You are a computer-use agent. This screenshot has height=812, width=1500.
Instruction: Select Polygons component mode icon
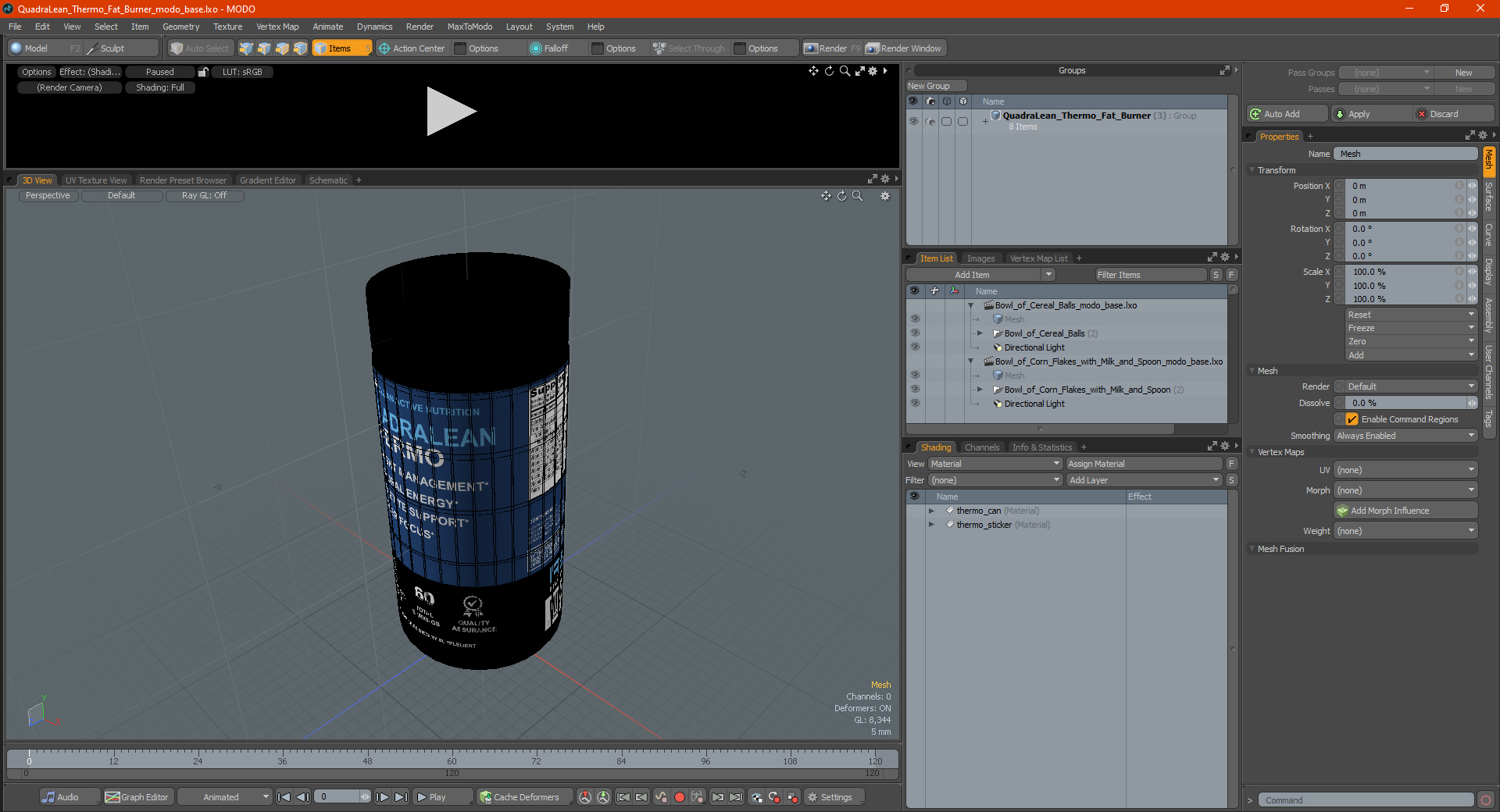click(x=282, y=48)
